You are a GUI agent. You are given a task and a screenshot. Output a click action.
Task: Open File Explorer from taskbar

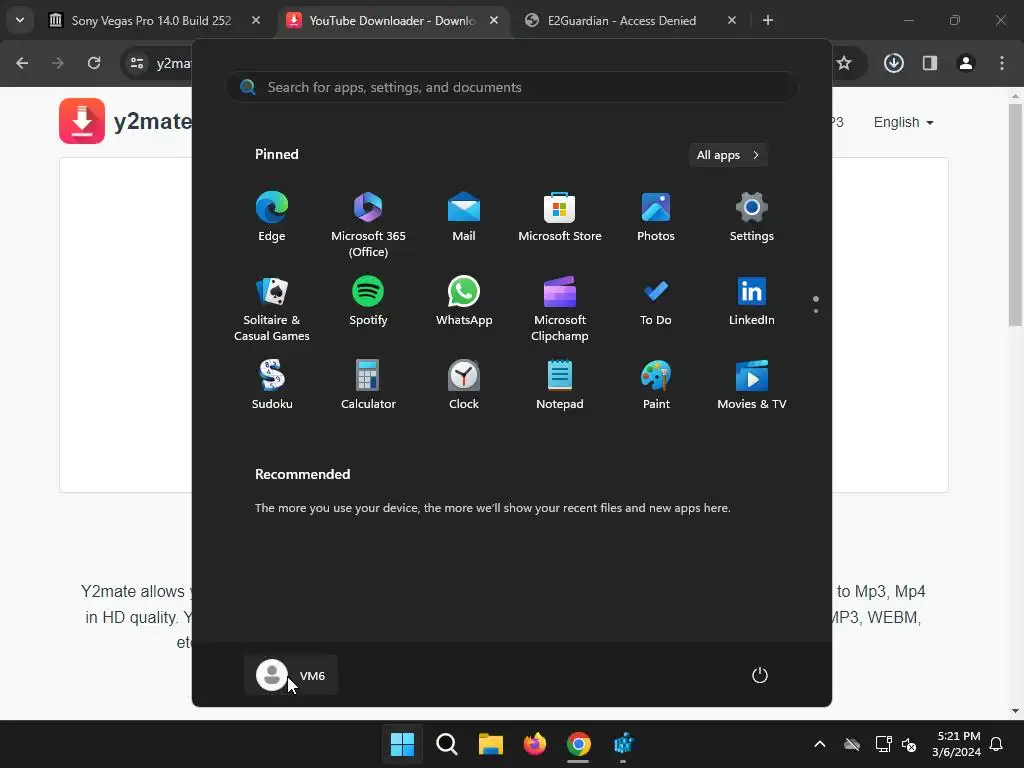coord(490,744)
